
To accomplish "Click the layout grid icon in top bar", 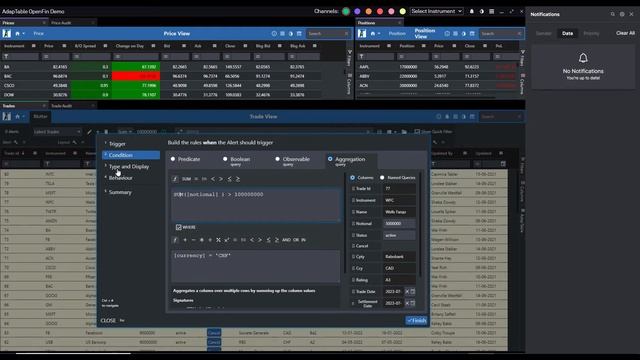I will (x=491, y=11).
